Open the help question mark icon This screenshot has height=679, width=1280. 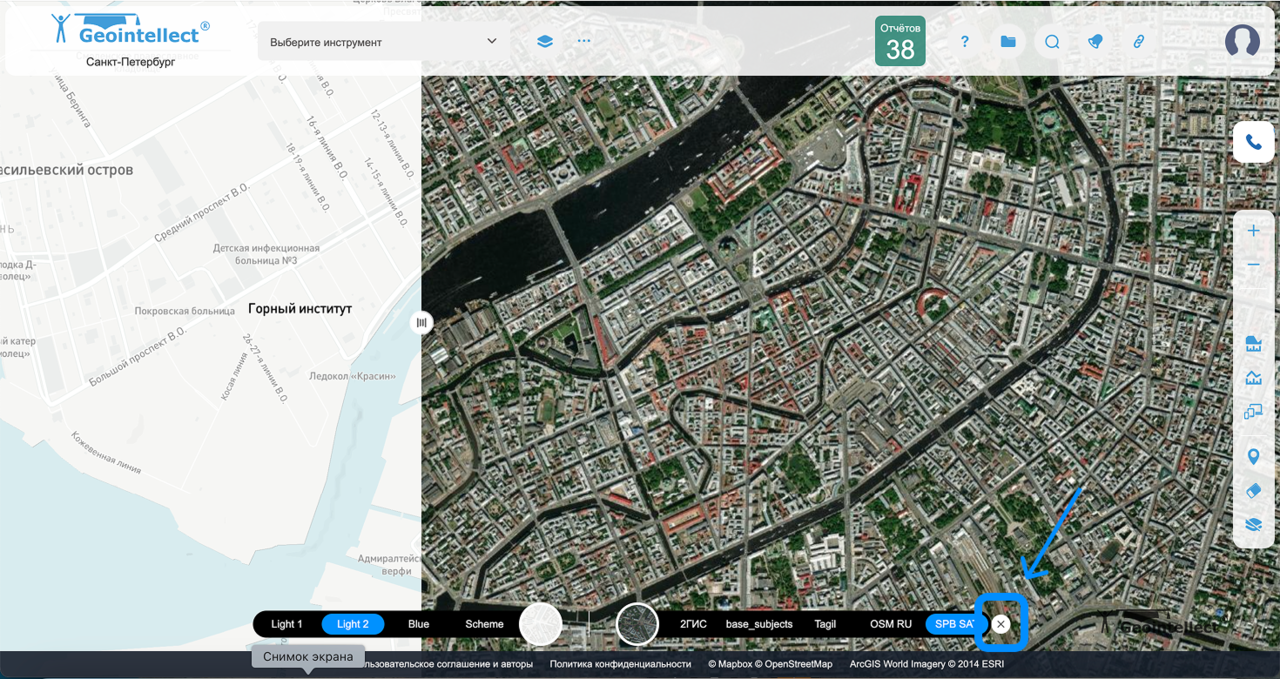tap(965, 42)
